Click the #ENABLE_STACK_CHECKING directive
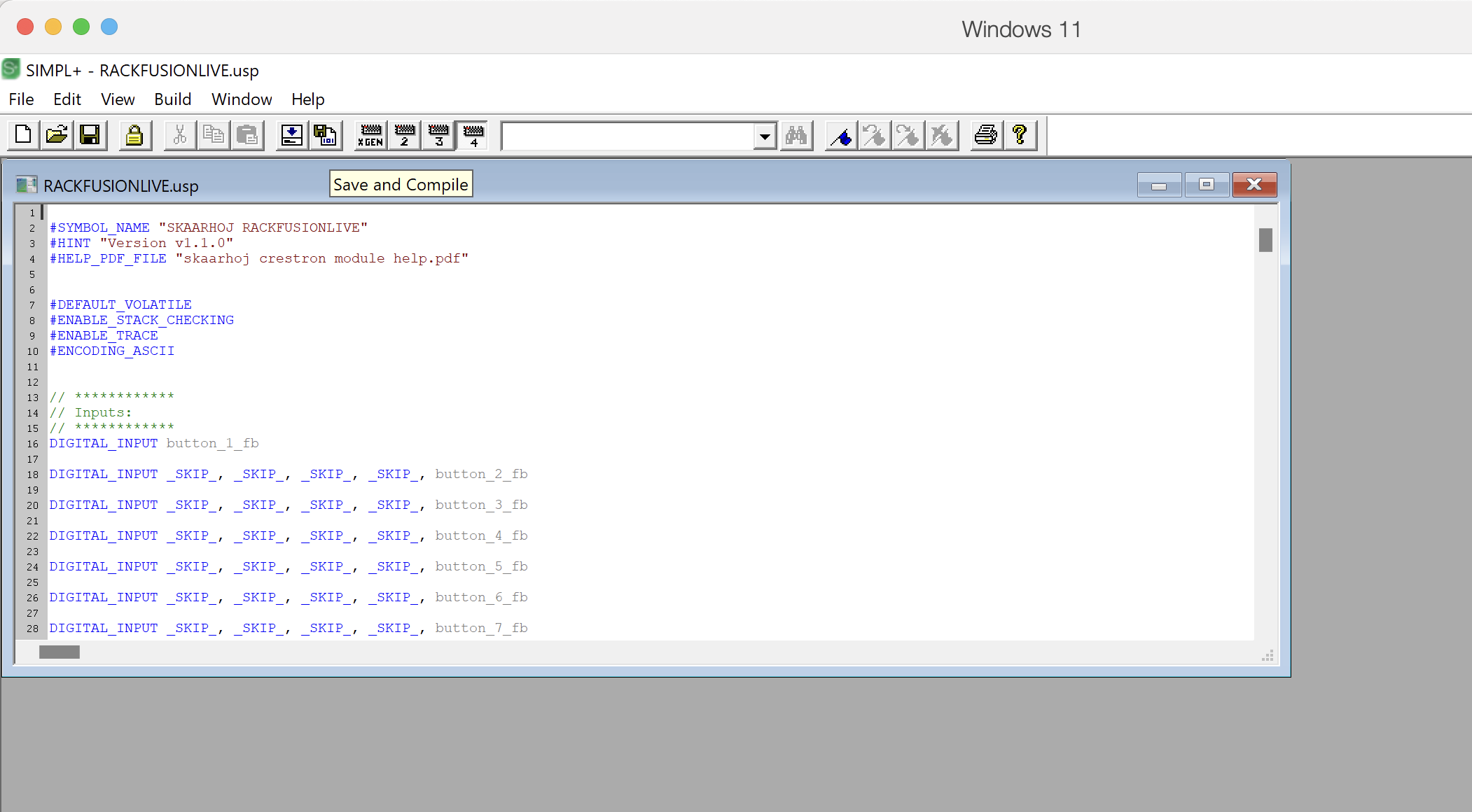The height and width of the screenshot is (812, 1472). tap(141, 320)
